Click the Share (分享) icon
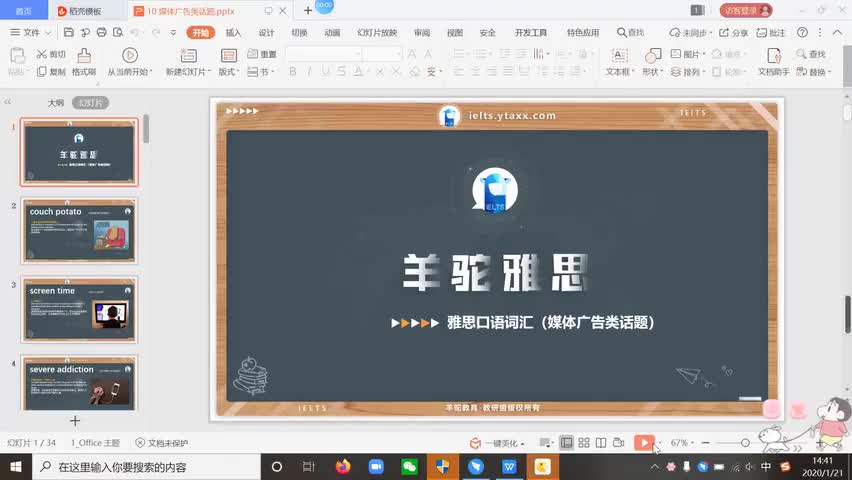The width and height of the screenshot is (852, 480). point(724,33)
